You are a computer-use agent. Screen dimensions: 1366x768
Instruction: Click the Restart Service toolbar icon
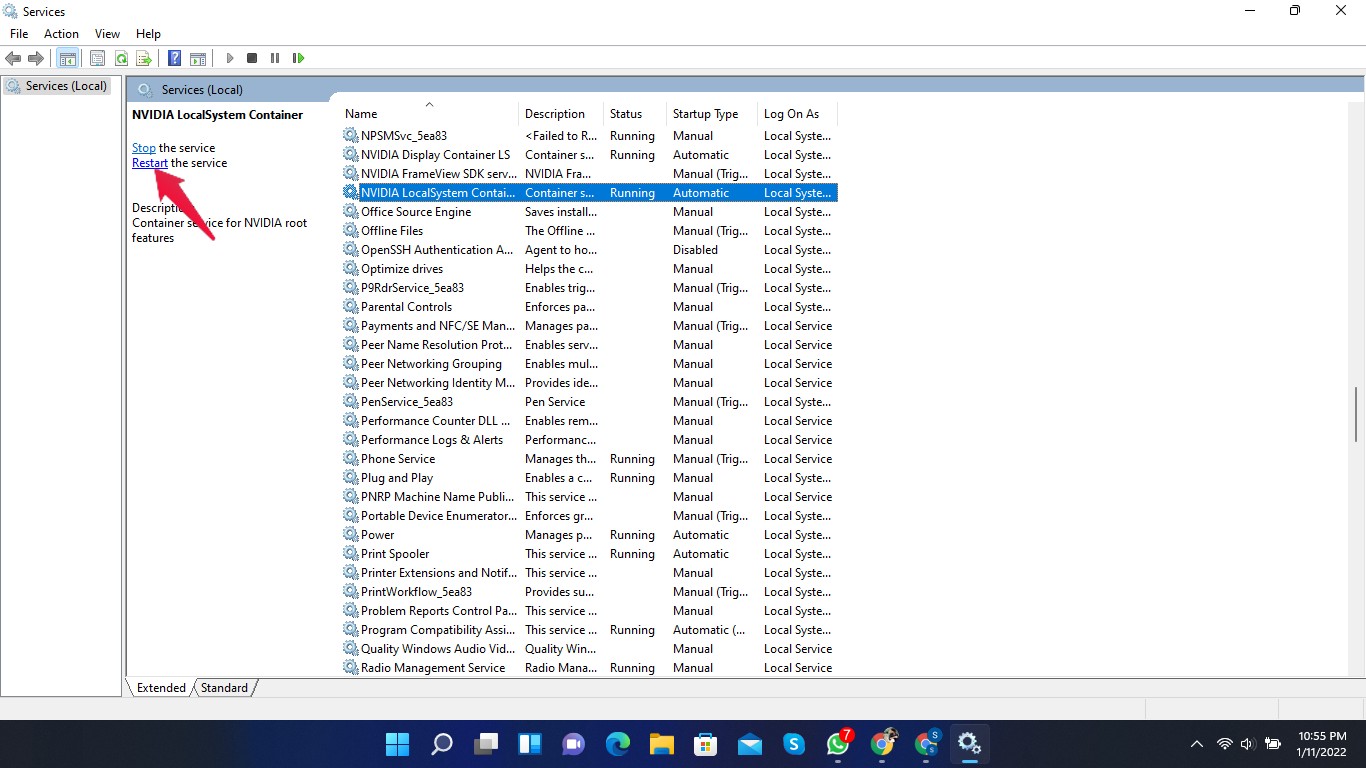(298, 59)
